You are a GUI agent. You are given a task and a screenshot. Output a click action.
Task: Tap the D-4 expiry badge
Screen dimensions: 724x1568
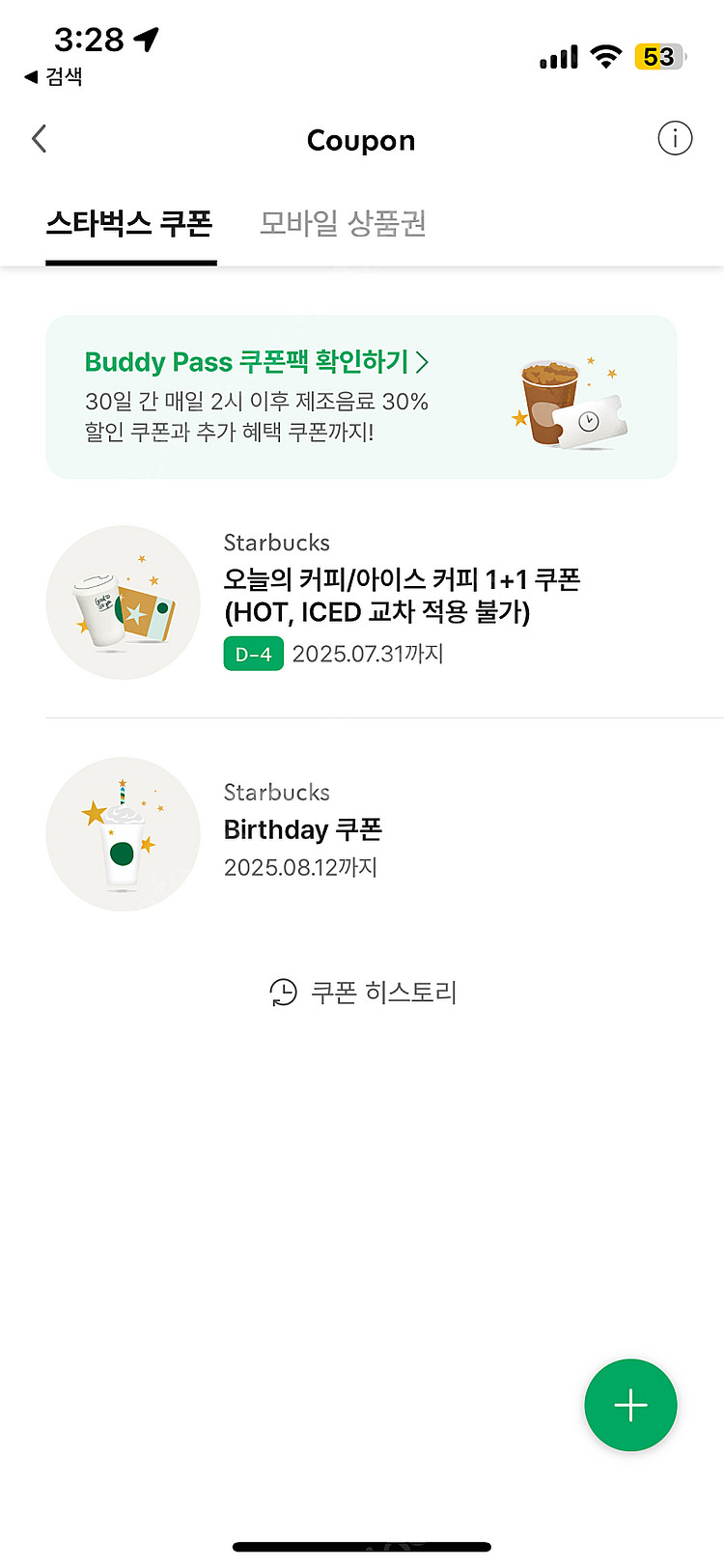click(x=253, y=654)
